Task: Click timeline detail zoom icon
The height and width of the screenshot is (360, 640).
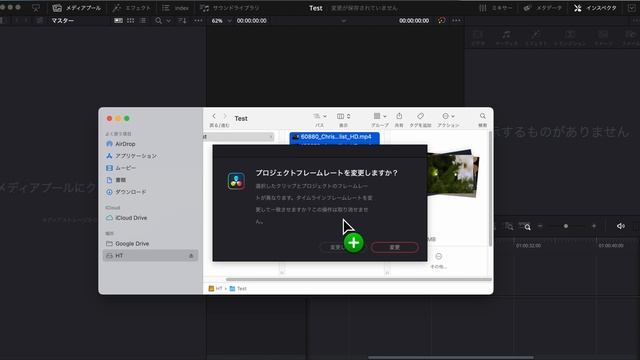Action: (x=509, y=226)
